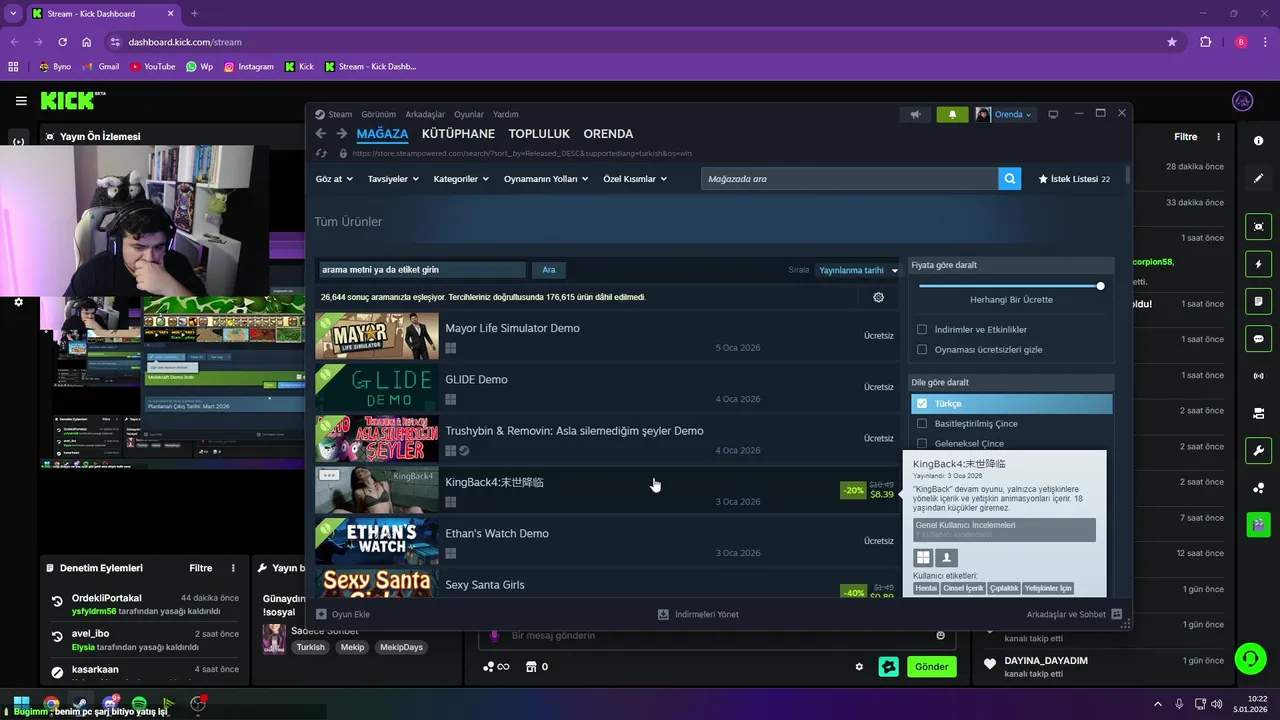The height and width of the screenshot is (720, 1280).
Task: Open Kick info icon in right sidebar
Action: [x=1258, y=141]
